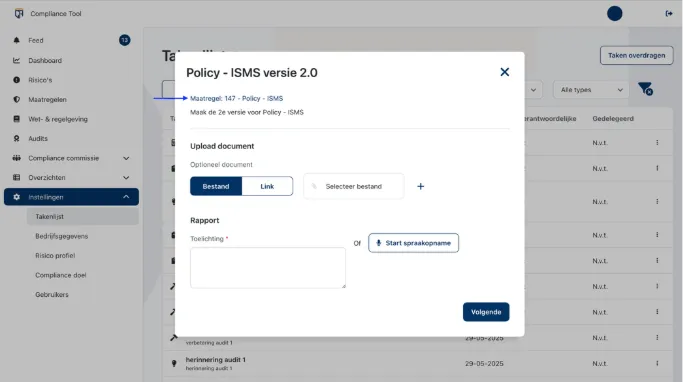
Task: Click the 29-05-2025 date of herinnering audit 1
Action: point(484,363)
